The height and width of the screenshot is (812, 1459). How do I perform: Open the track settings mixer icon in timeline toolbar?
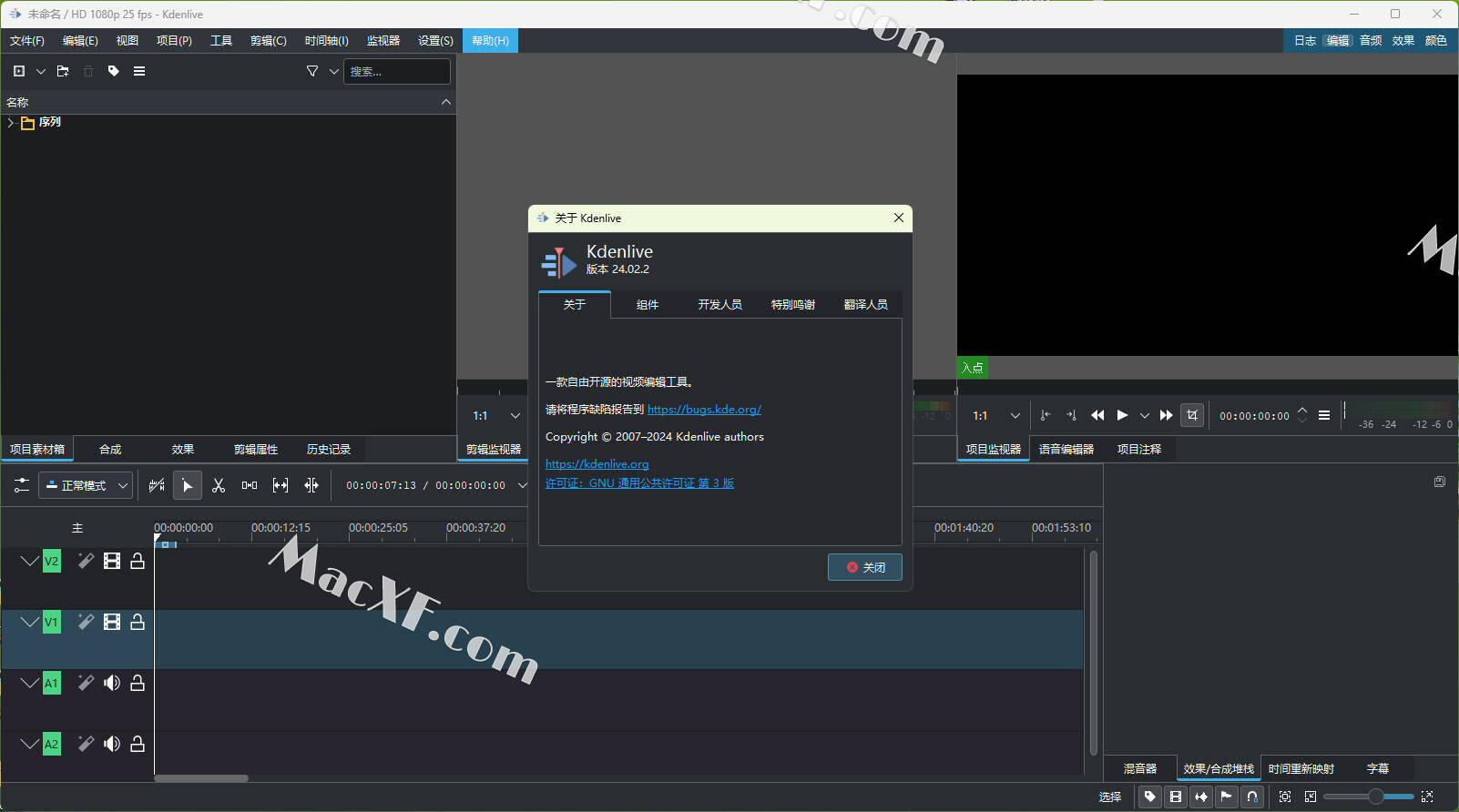tap(22, 485)
